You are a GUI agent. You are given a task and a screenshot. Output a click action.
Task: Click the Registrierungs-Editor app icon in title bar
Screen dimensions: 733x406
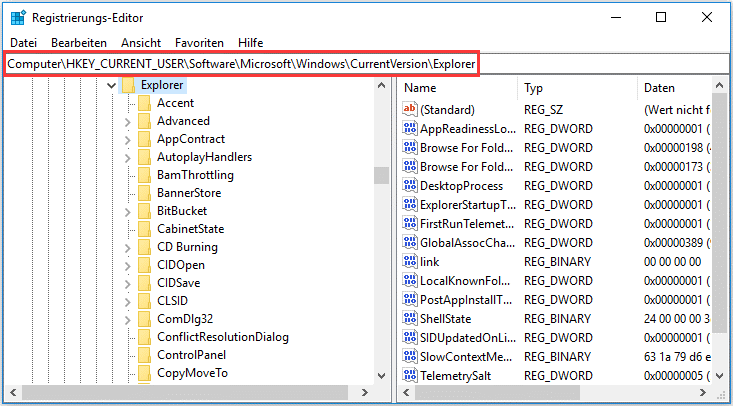[18, 18]
